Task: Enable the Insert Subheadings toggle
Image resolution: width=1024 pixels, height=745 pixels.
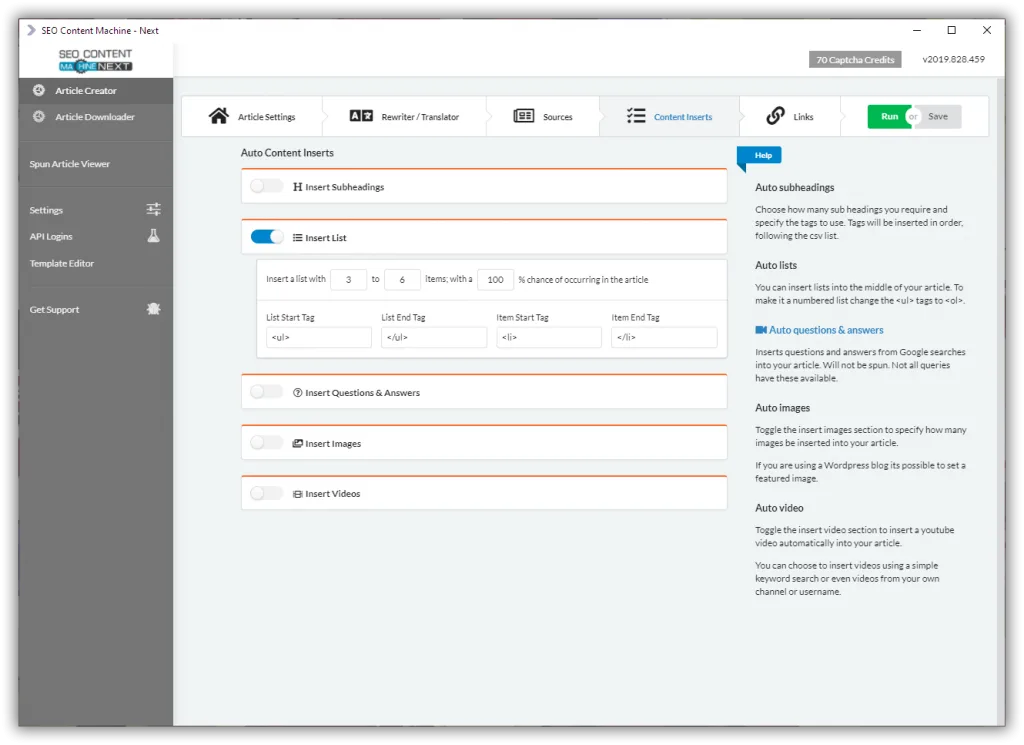Action: pyautogui.click(x=266, y=186)
